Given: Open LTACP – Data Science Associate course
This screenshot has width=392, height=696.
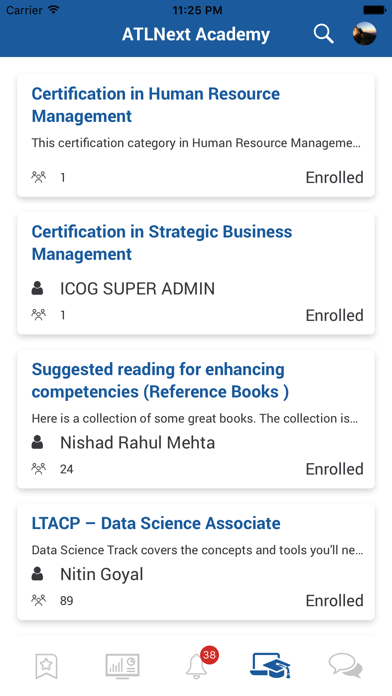Looking at the screenshot, I should (x=156, y=523).
